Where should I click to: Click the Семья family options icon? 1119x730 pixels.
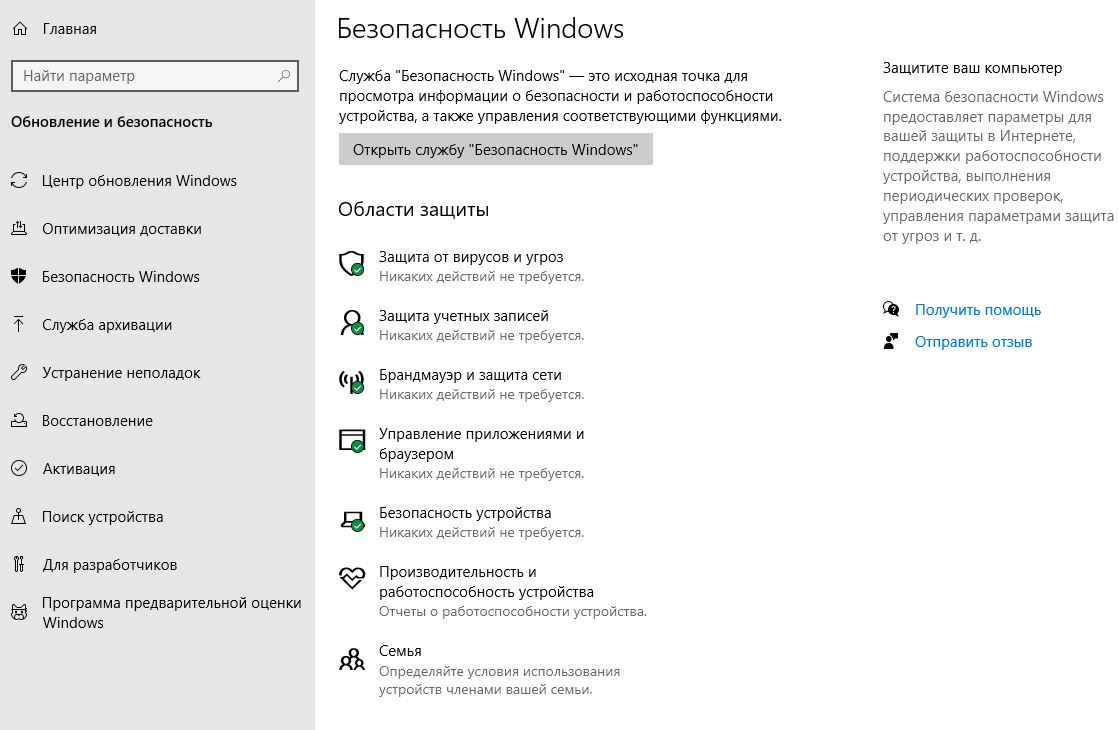point(351,658)
